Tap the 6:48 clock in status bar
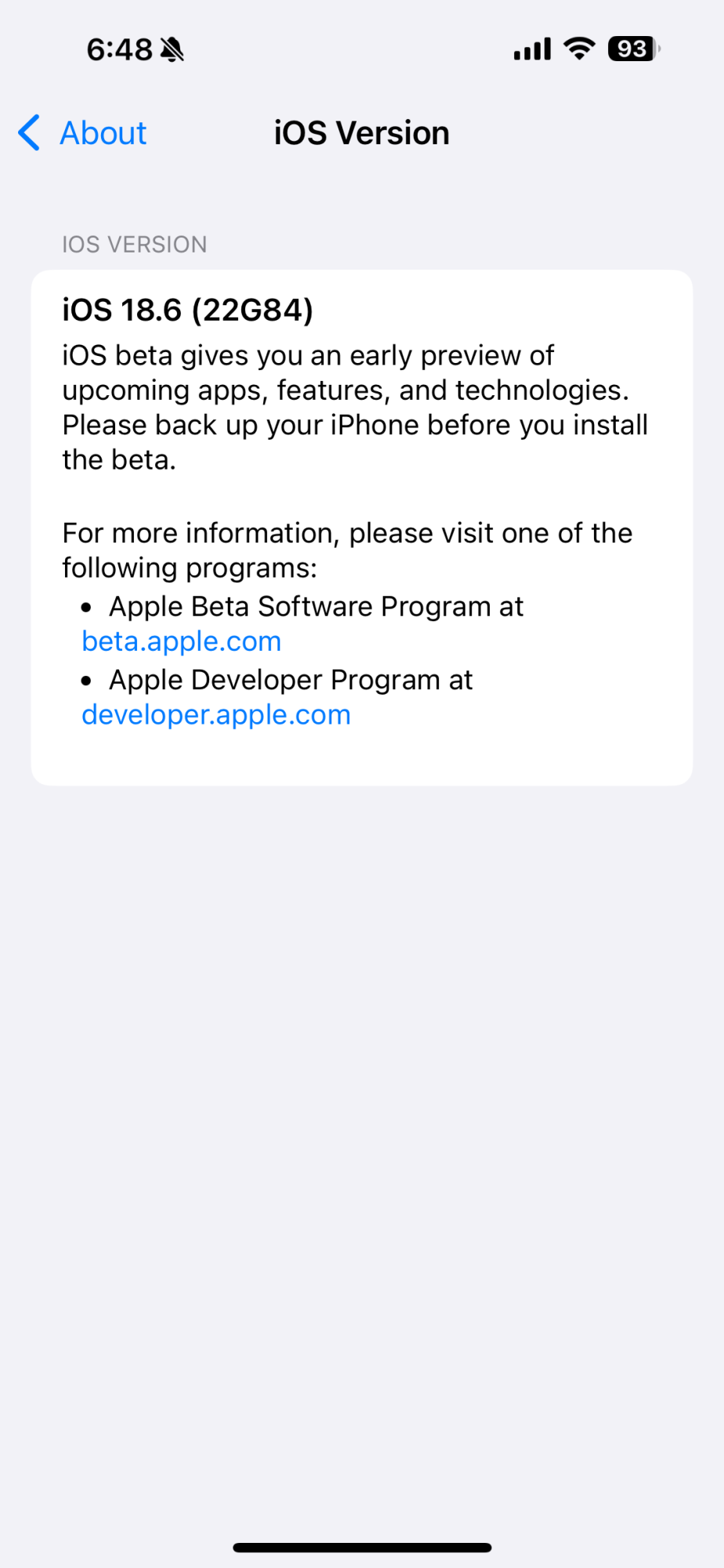This screenshot has height=1568, width=724. [x=119, y=50]
